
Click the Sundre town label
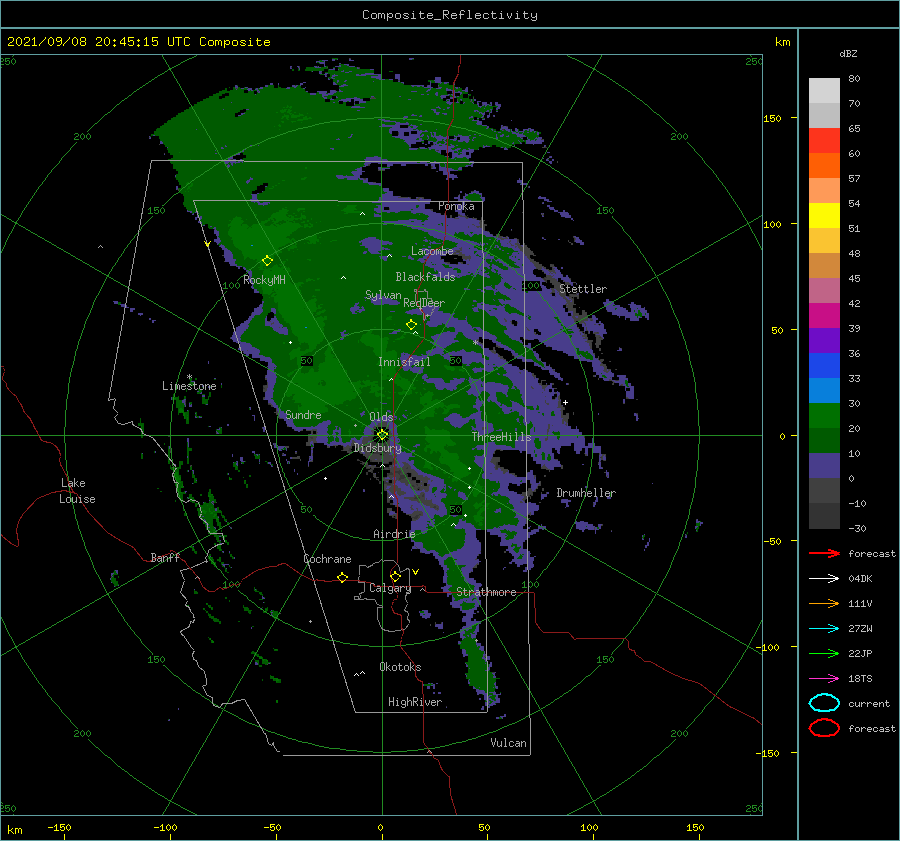[303, 414]
